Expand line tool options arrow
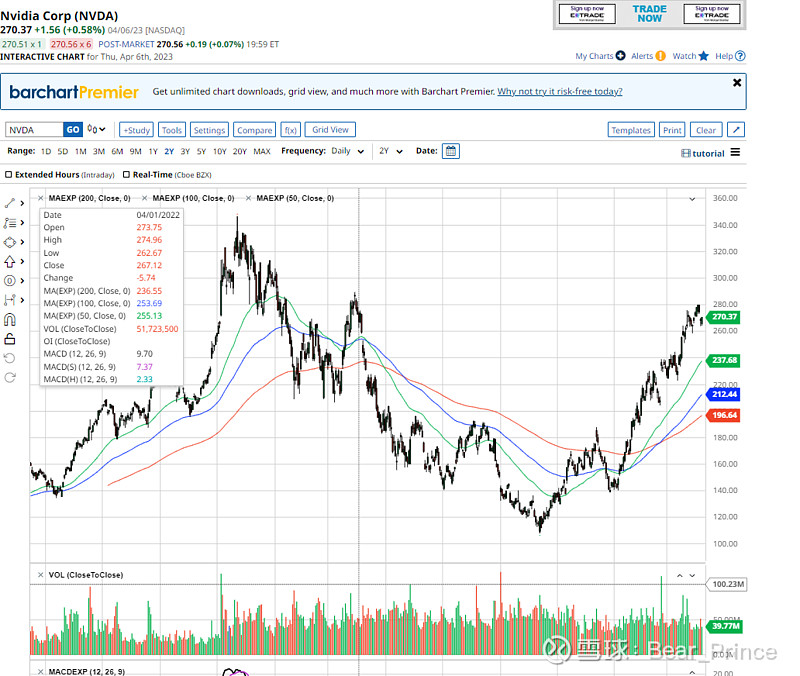This screenshot has width=800, height=676. coord(22,203)
